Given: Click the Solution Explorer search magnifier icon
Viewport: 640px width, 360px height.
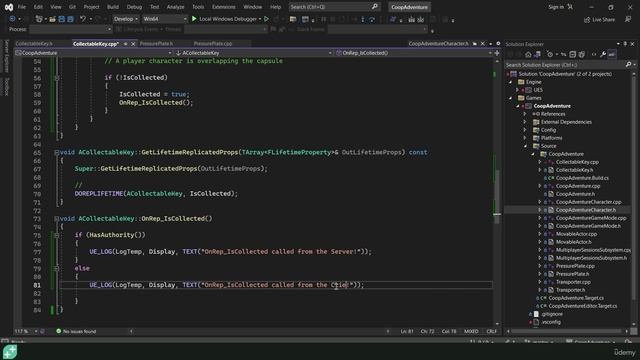Looking at the screenshot, I should pyautogui.click(x=629, y=64).
